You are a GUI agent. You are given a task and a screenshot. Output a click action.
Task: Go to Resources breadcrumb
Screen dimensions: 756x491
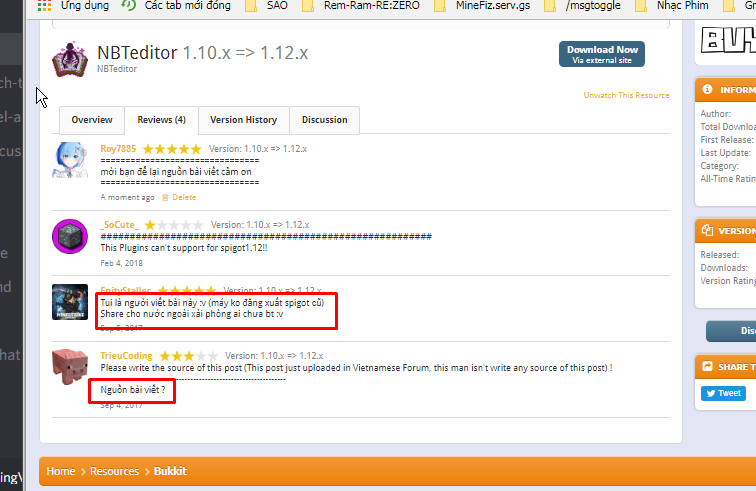pyautogui.click(x=114, y=471)
